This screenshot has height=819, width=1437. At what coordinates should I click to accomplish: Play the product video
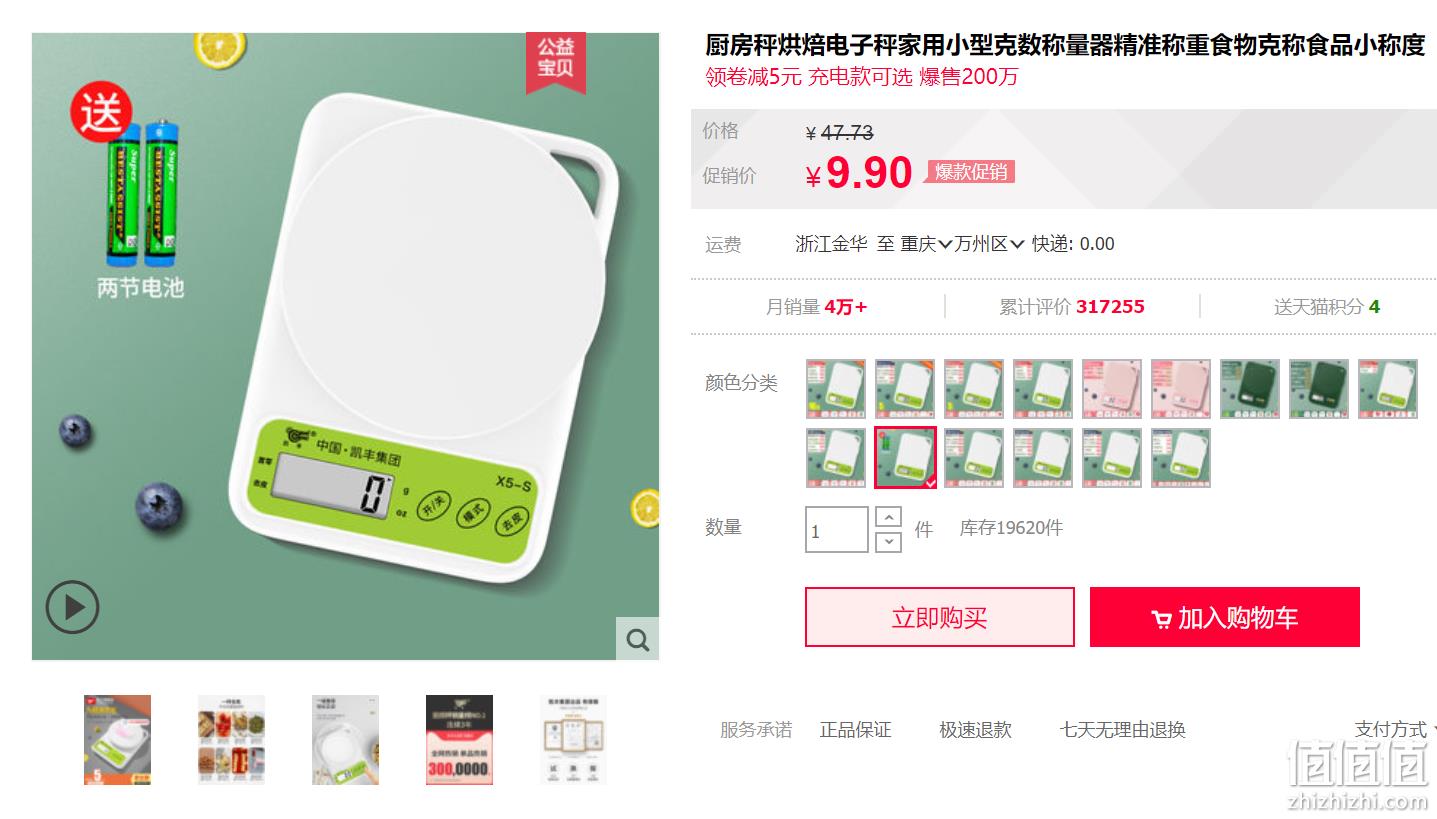click(72, 607)
